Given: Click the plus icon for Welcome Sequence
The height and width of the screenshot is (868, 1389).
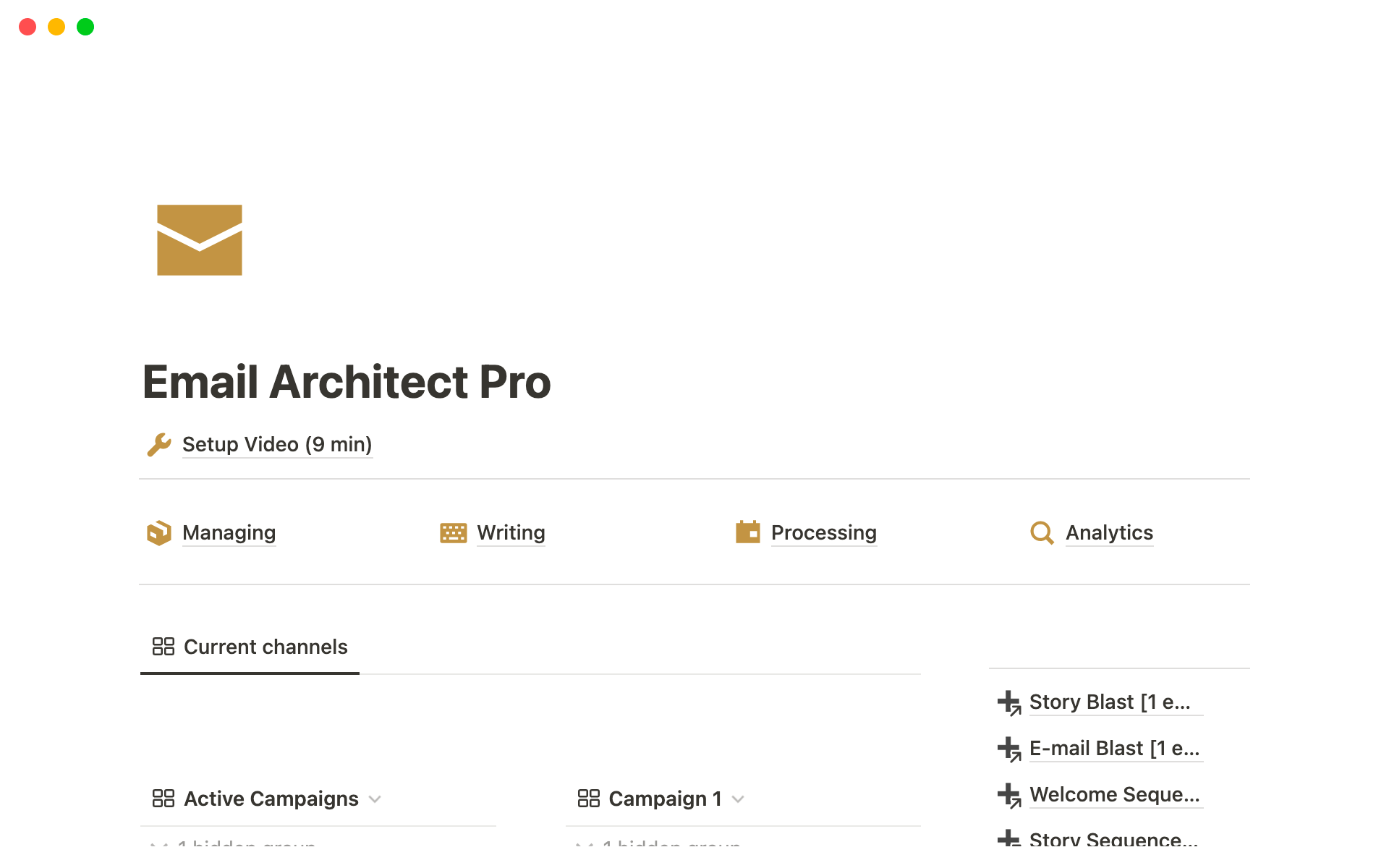Looking at the screenshot, I should click(x=1009, y=795).
